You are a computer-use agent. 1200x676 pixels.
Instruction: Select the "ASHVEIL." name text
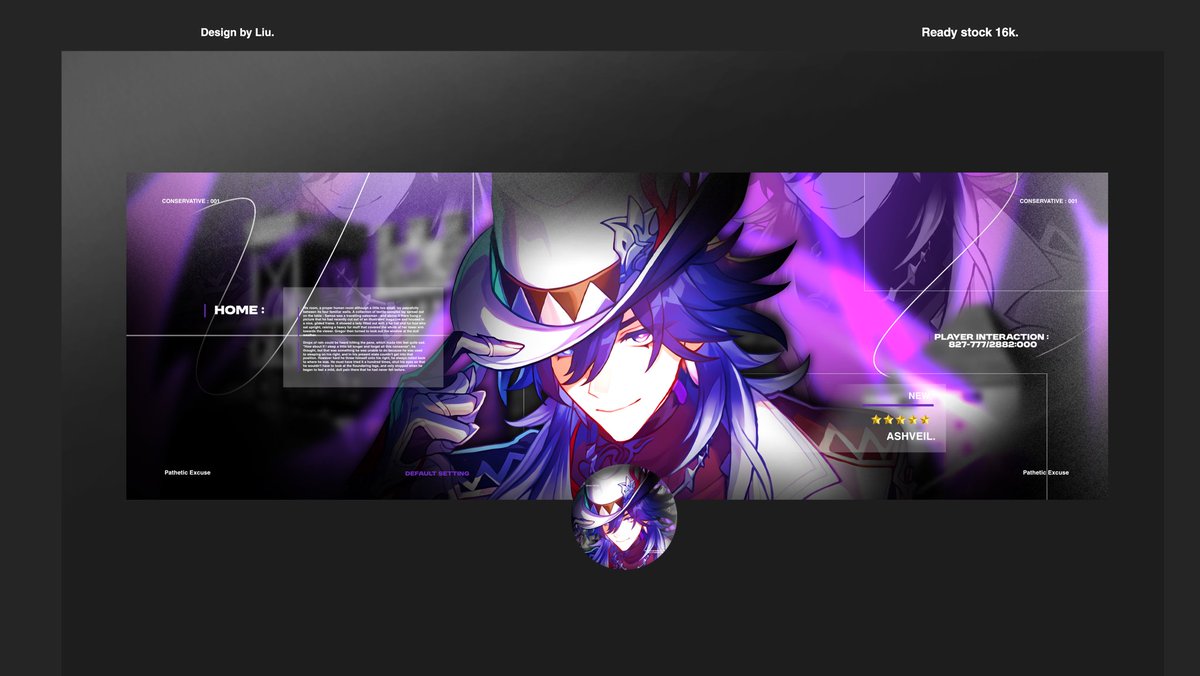909,436
